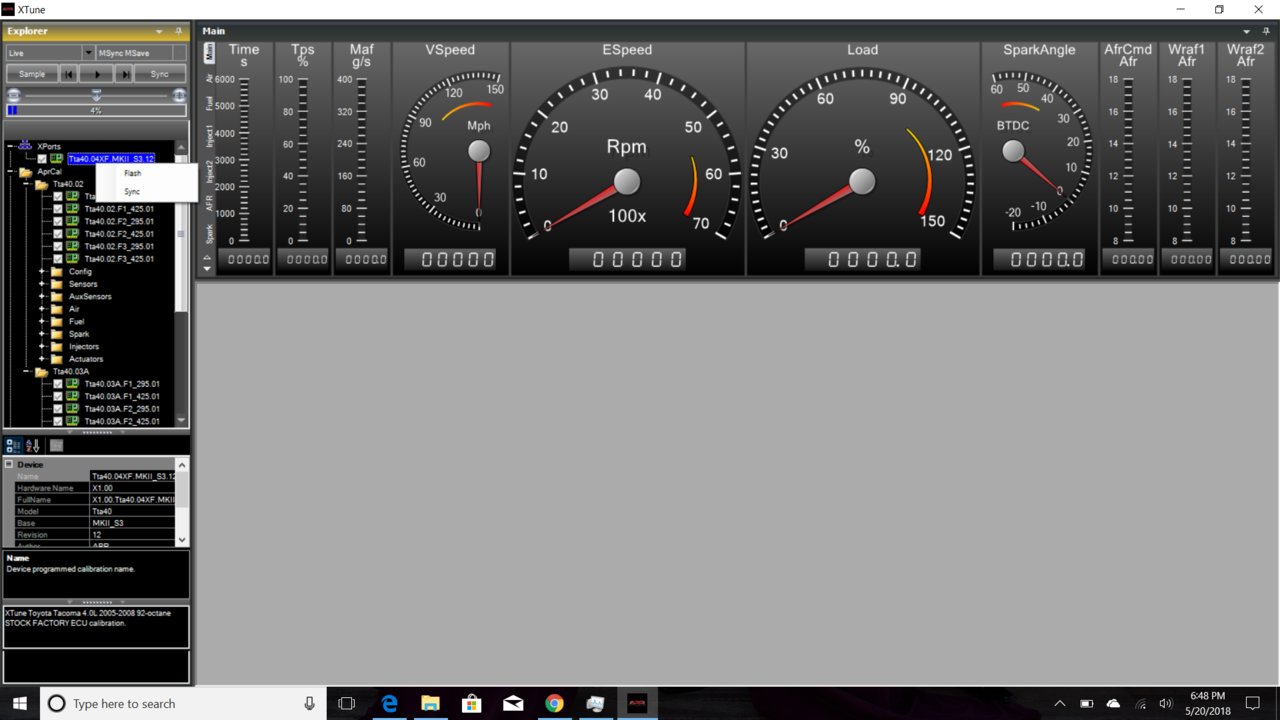Switch to the Fuel vertical tab

pos(209,102)
